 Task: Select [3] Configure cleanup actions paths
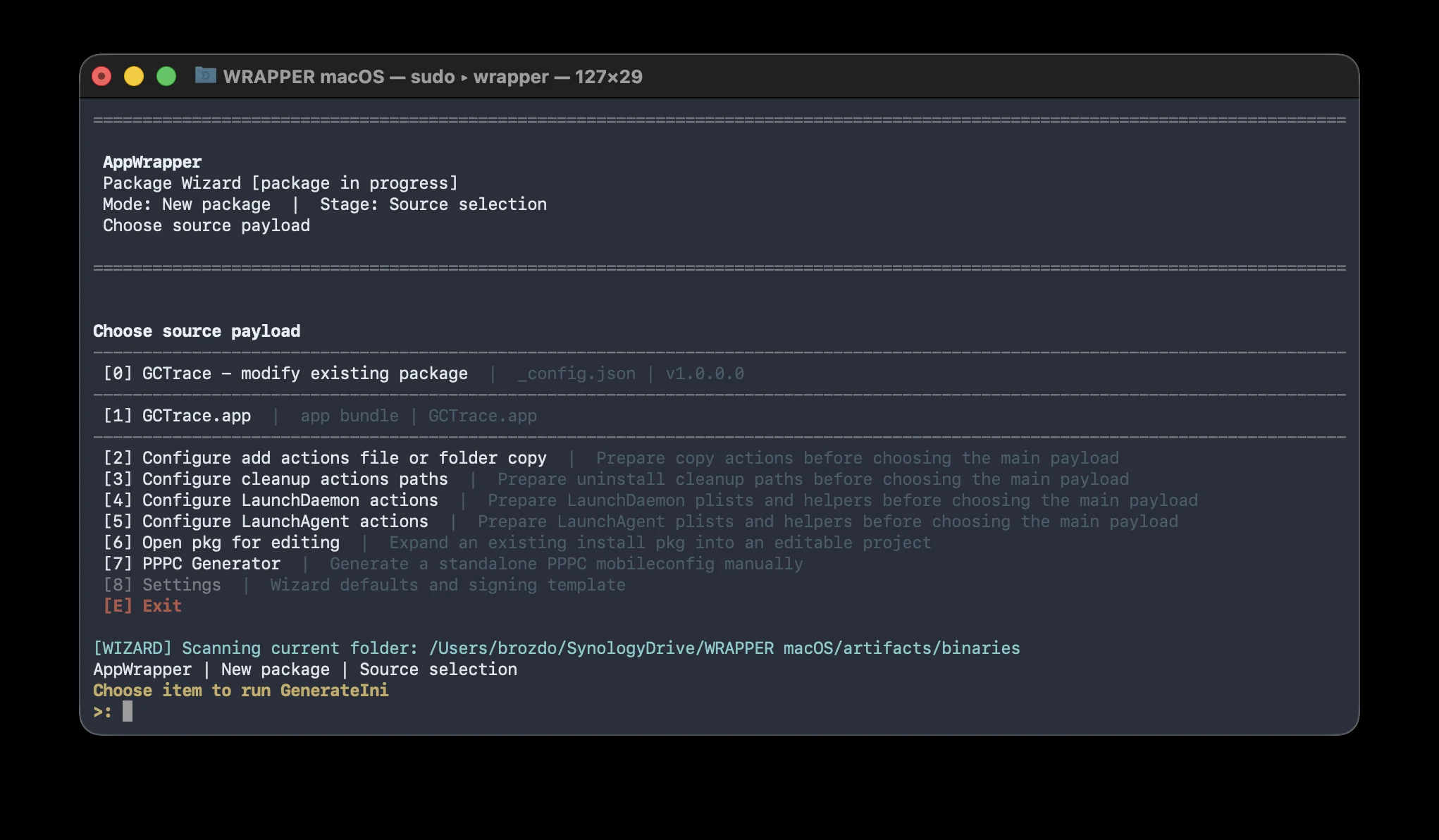click(276, 479)
